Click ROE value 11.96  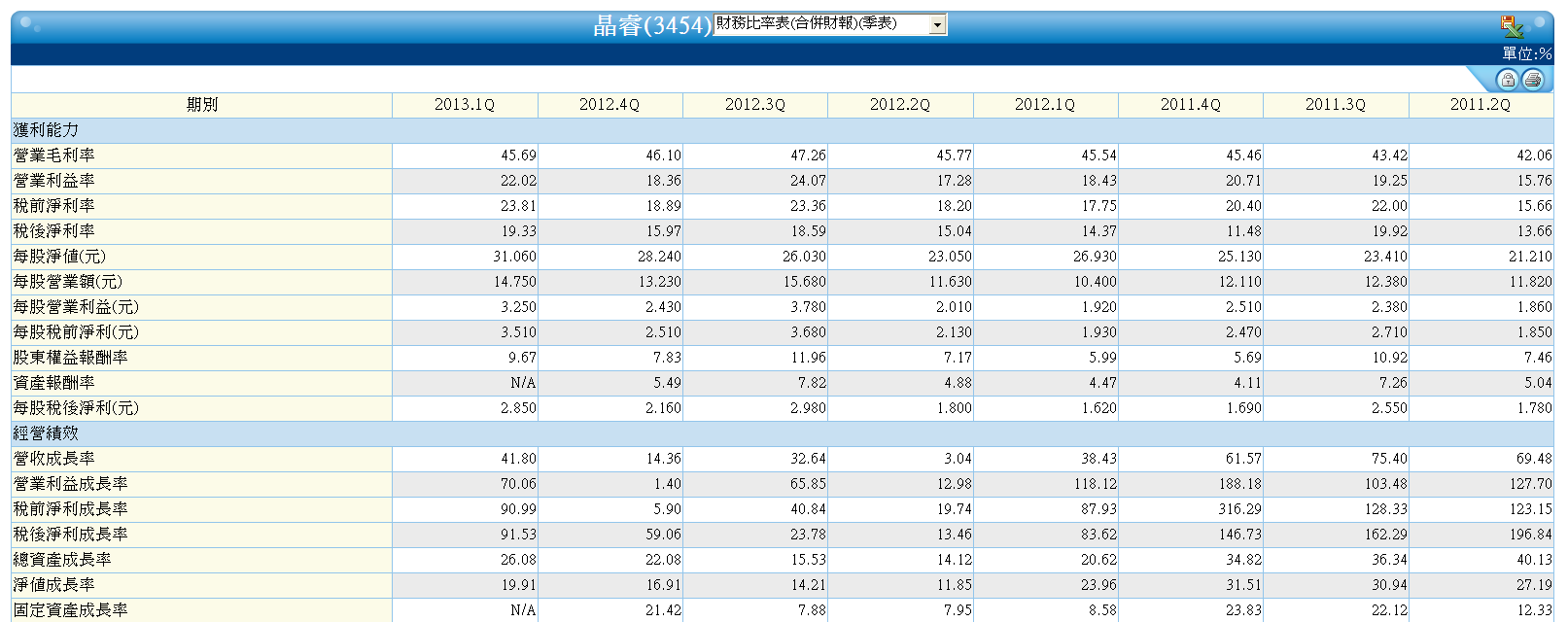[808, 358]
